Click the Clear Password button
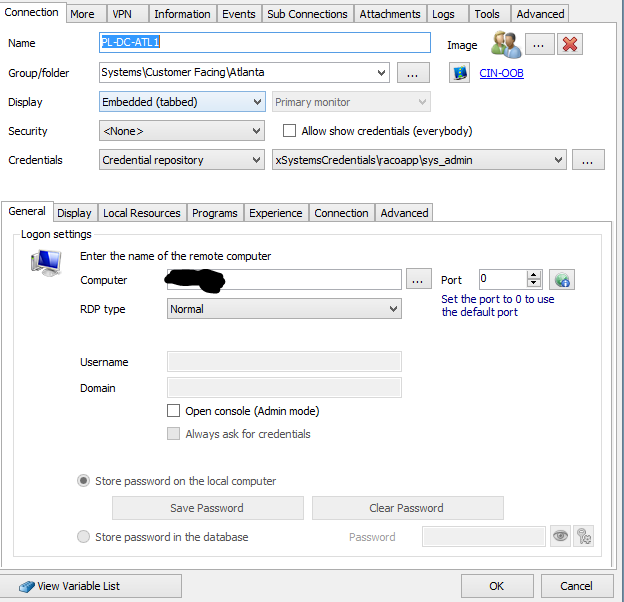Viewport: 624px width, 602px height. (x=407, y=508)
